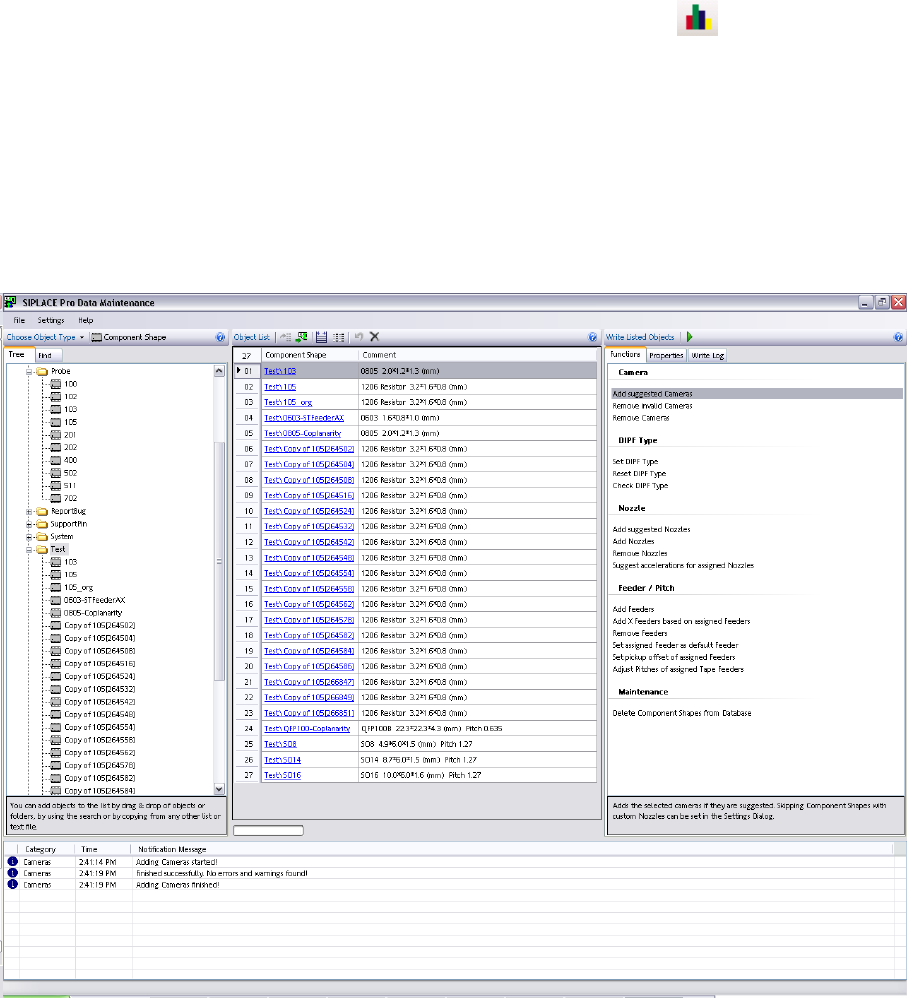This screenshot has height=998, width=907.
Task: Click the black X delete icon in Object List toolbar
Action: tap(375, 337)
